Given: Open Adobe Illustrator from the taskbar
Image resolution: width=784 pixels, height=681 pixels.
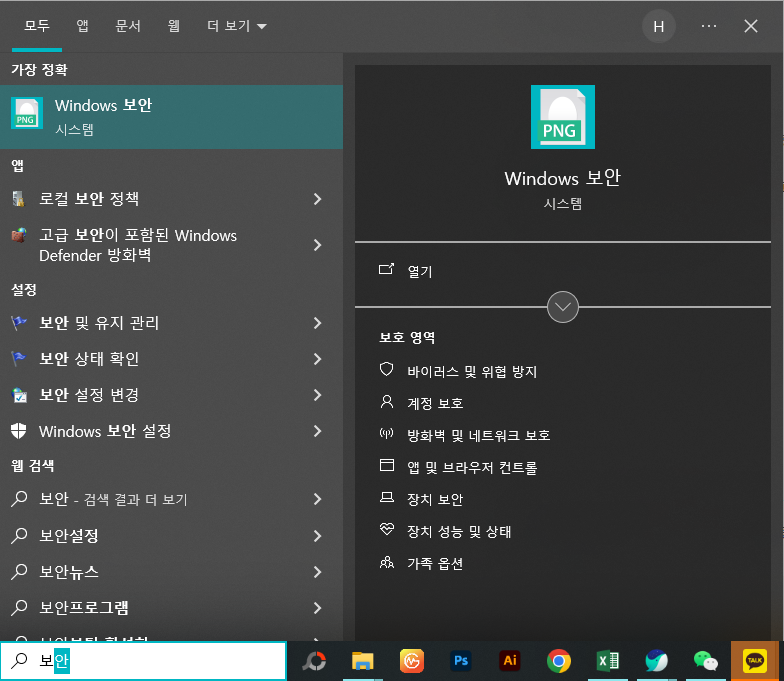Looking at the screenshot, I should (510, 661).
